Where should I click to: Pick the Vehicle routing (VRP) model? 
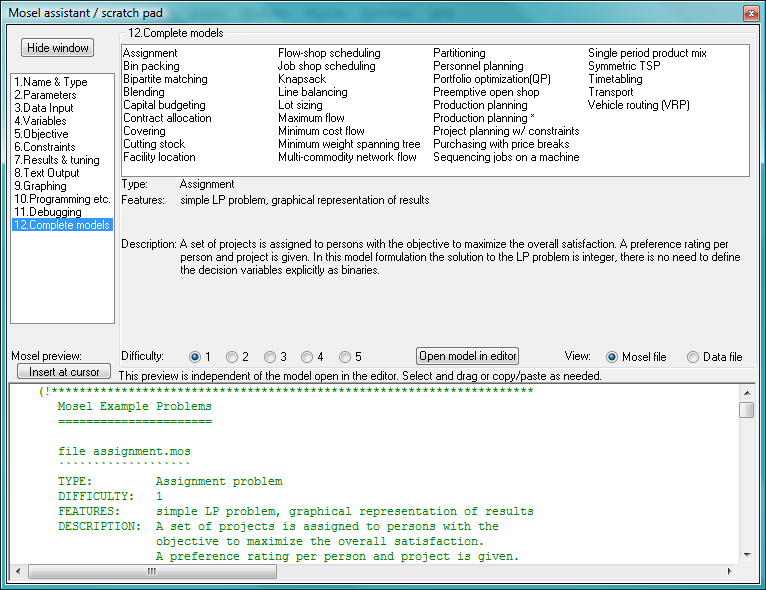click(x=639, y=105)
